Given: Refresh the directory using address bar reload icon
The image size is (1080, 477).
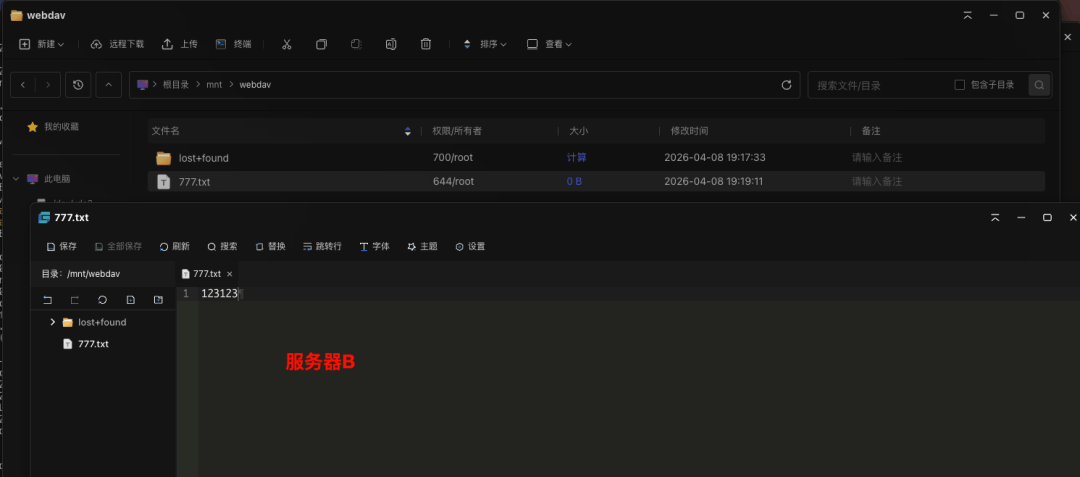Looking at the screenshot, I should 786,85.
